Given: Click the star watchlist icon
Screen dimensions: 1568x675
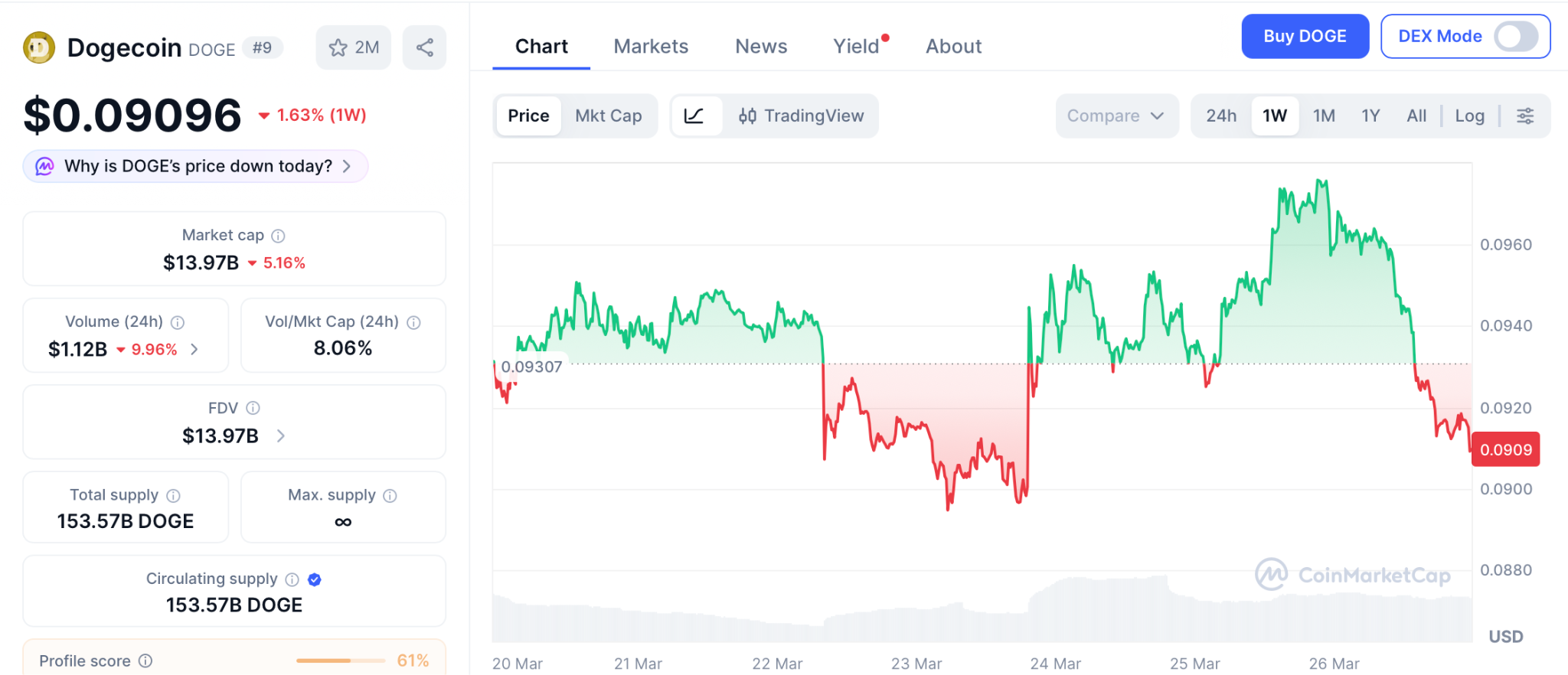Looking at the screenshot, I should tap(338, 48).
